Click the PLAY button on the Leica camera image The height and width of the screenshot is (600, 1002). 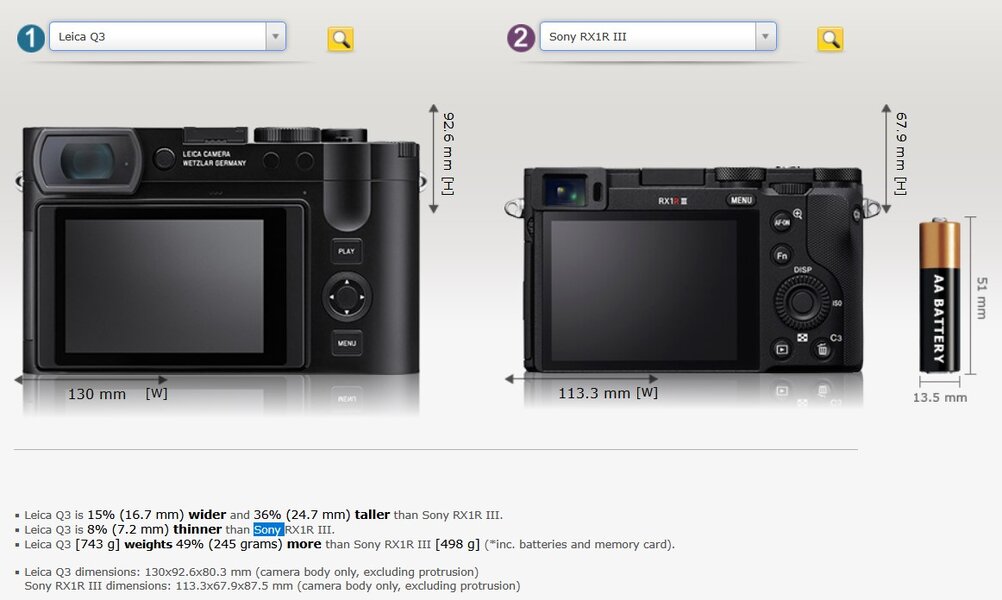pos(345,251)
